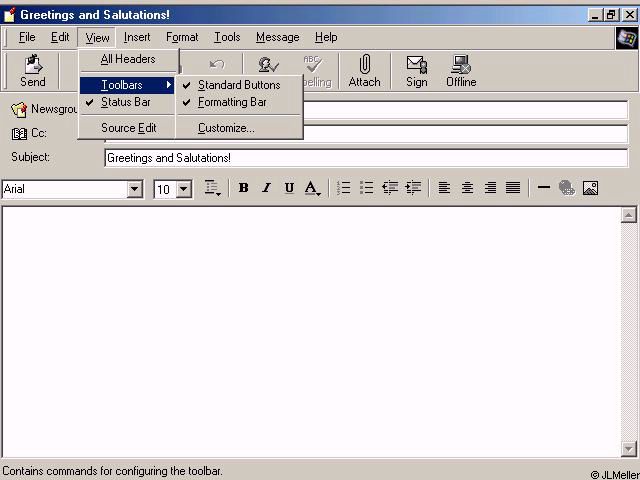640x480 pixels.
Task: Expand the Toolbars submenu
Action: click(127, 85)
